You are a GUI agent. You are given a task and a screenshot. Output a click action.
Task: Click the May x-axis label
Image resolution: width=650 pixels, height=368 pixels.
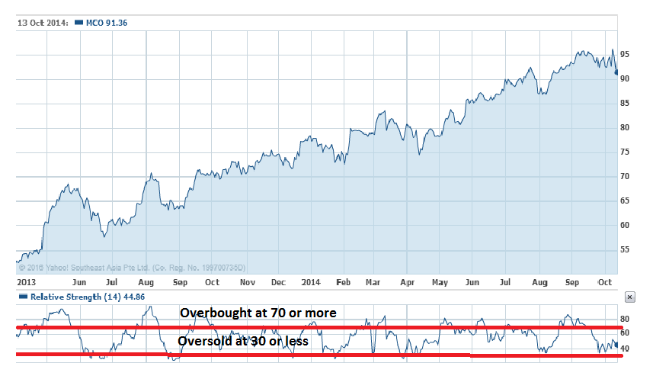(440, 282)
